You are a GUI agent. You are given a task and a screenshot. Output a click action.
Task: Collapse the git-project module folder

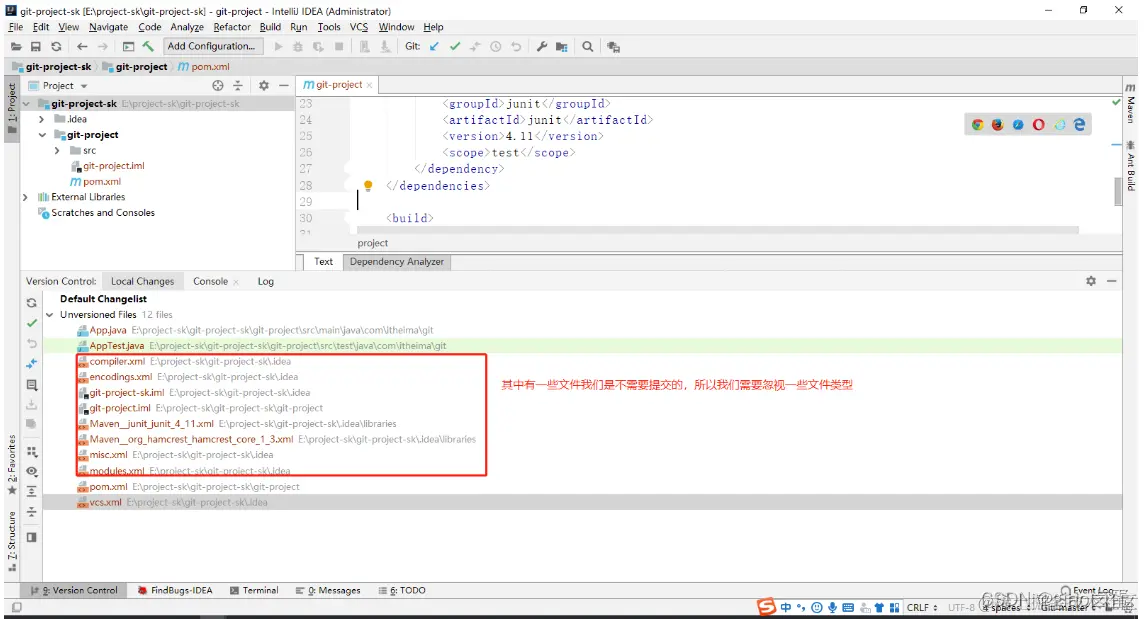click(42, 135)
